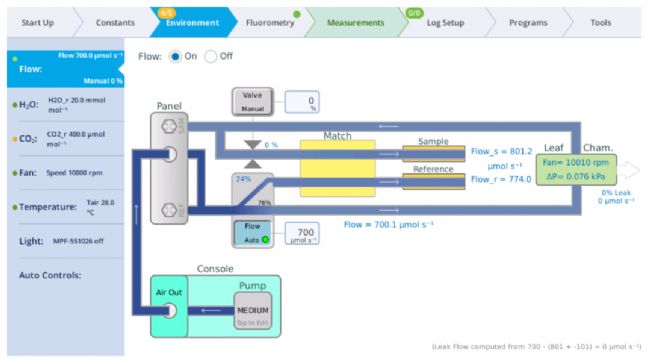Open the H2O settings in sidebar

pyautogui.click(x=65, y=105)
